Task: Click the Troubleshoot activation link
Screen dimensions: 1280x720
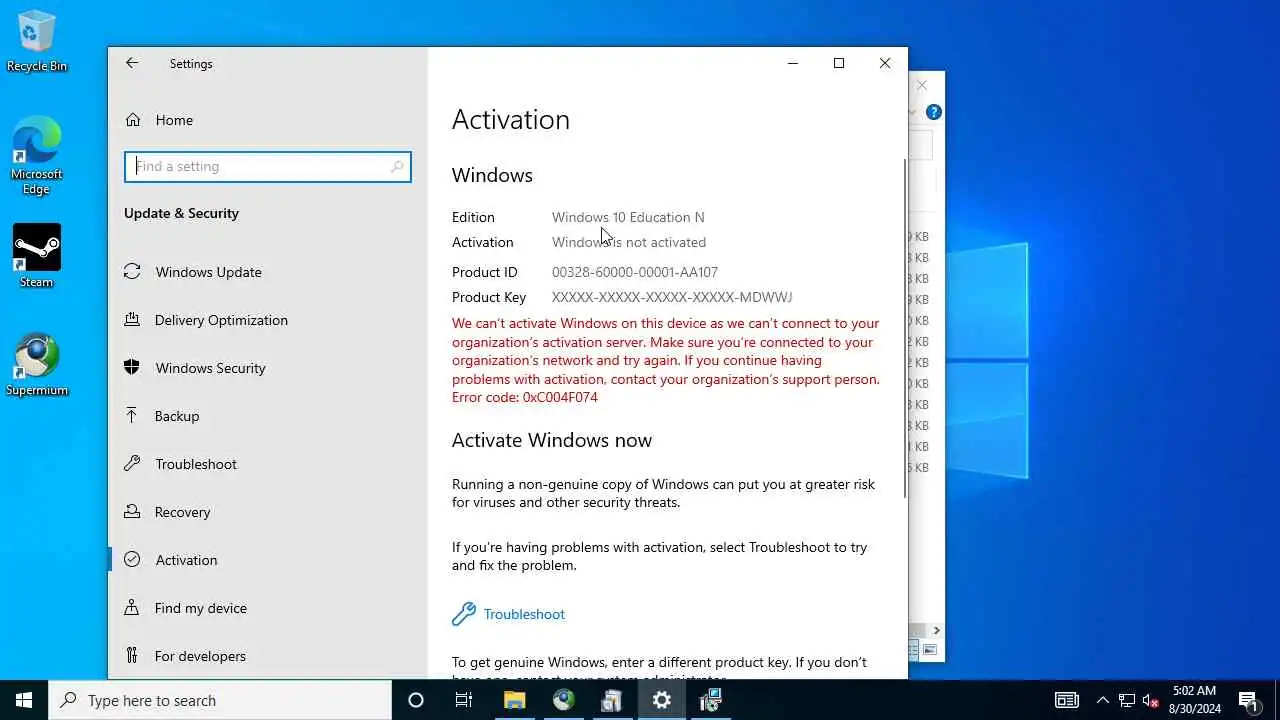Action: pyautogui.click(x=524, y=614)
